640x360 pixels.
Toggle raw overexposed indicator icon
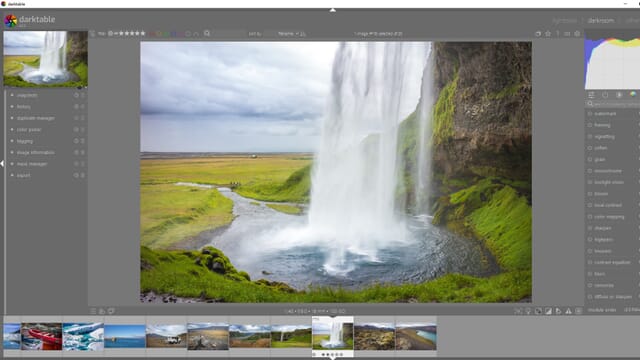pyautogui.click(x=538, y=311)
